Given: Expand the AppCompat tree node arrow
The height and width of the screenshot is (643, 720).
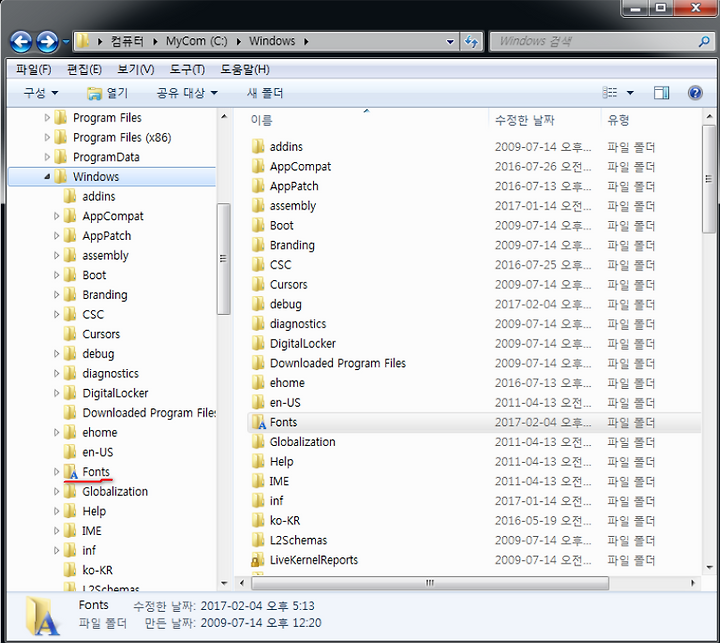Looking at the screenshot, I should 56,216.
